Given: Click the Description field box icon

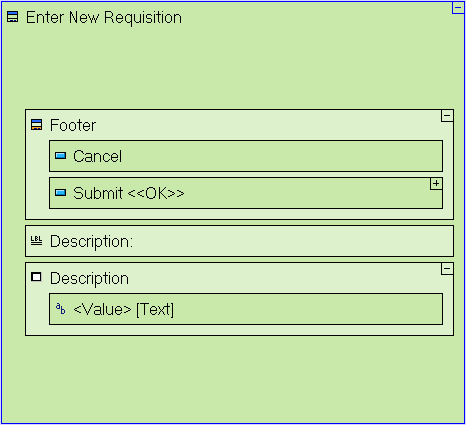Looking at the screenshot, I should pos(36,277).
